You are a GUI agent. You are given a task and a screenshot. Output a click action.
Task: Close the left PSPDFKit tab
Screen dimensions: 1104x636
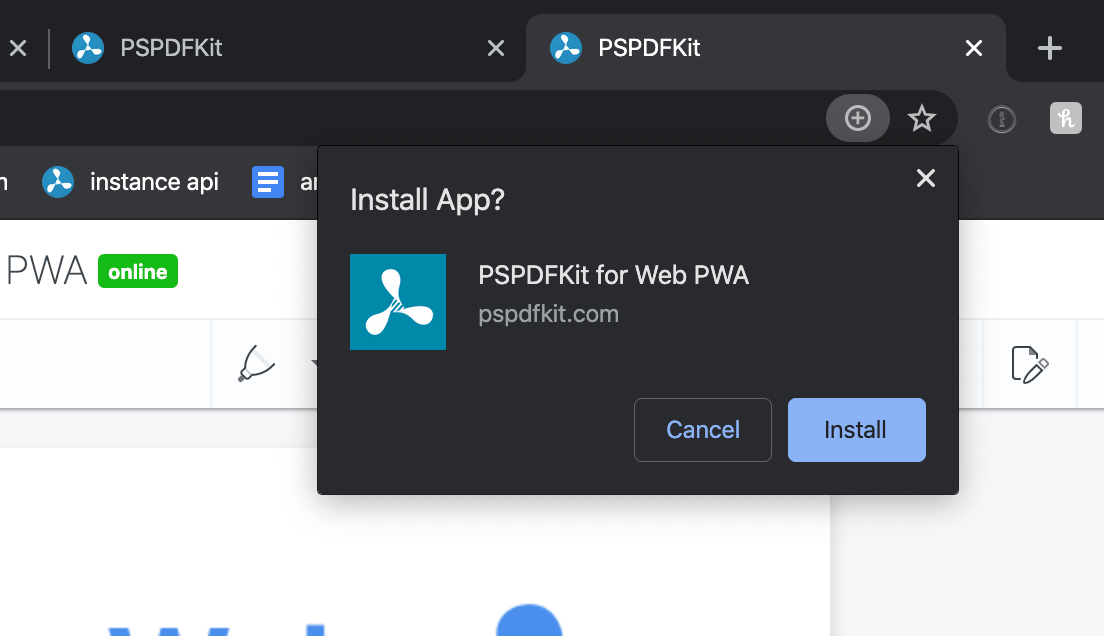coord(495,47)
